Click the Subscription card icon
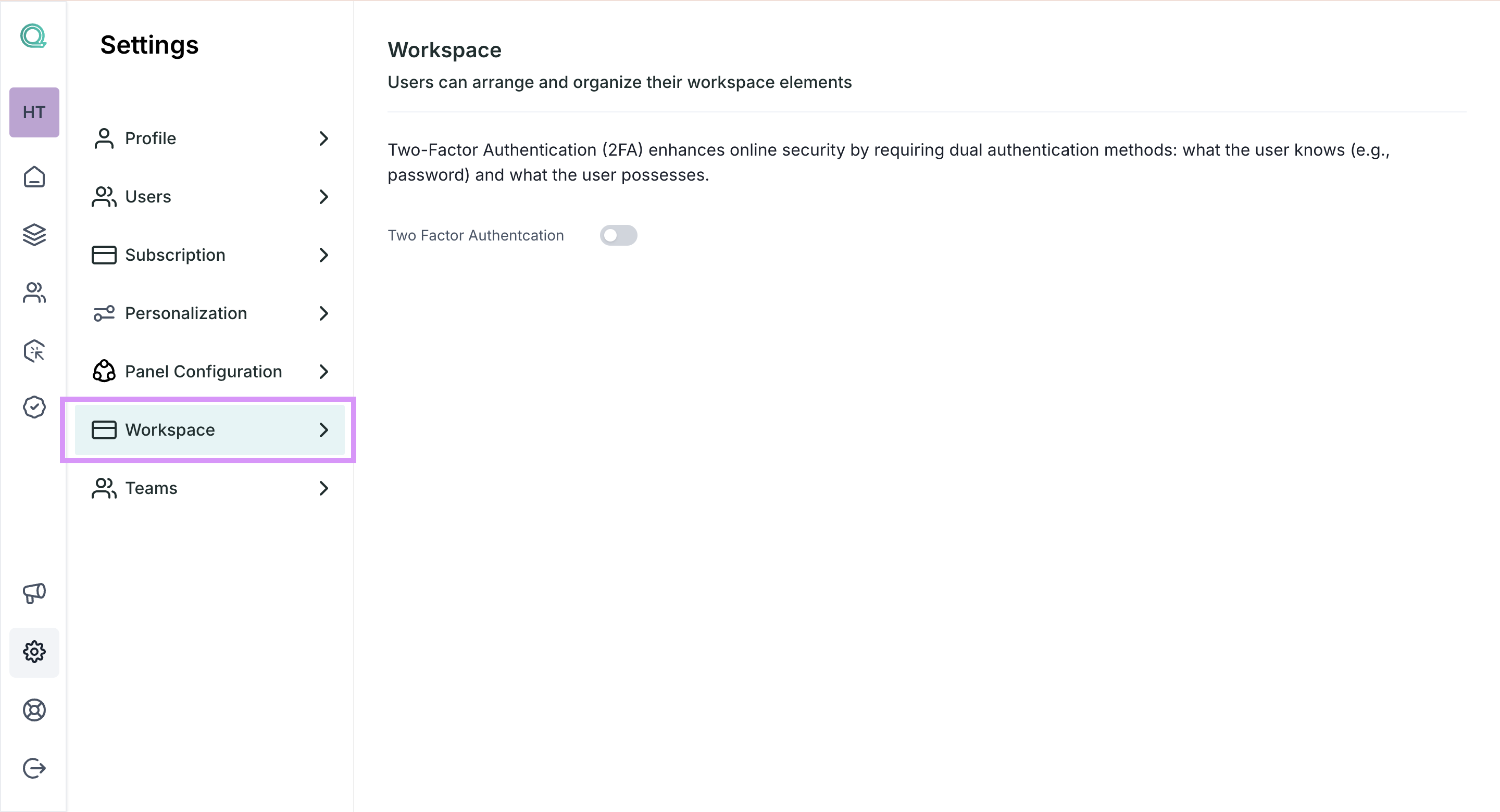The width and height of the screenshot is (1500, 812). point(104,255)
